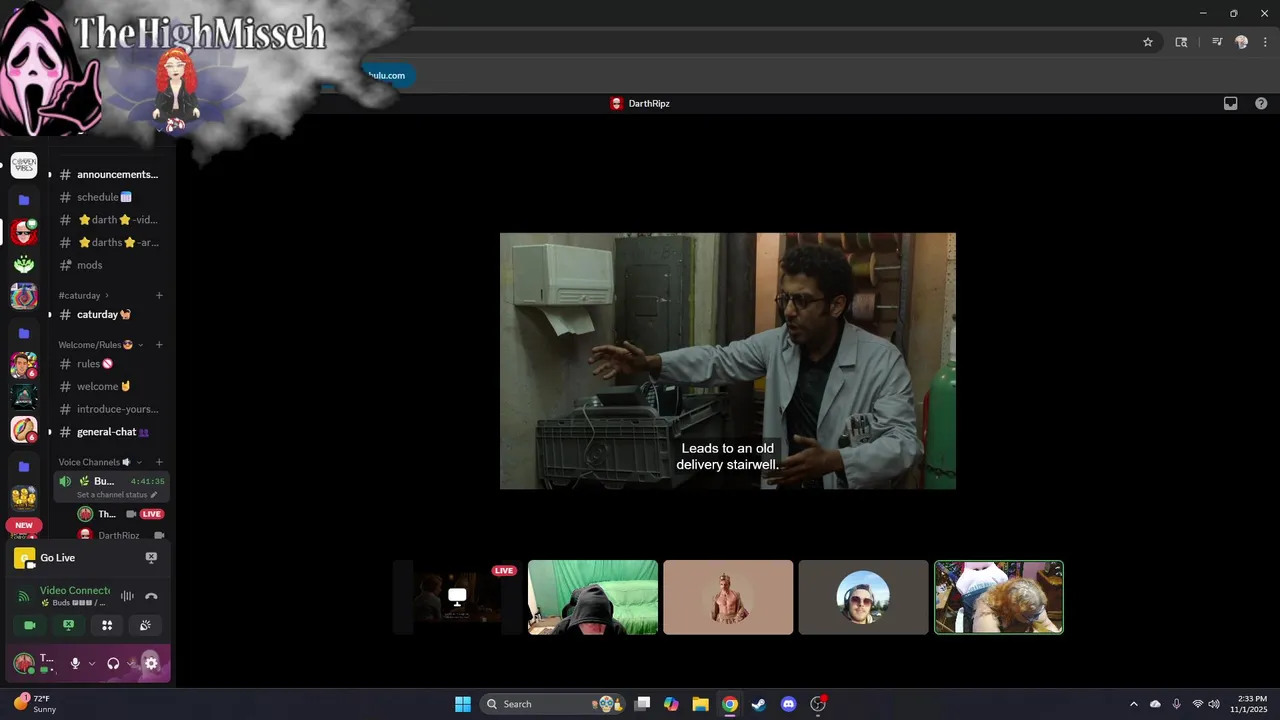Select the green couch camera tile

593,597
